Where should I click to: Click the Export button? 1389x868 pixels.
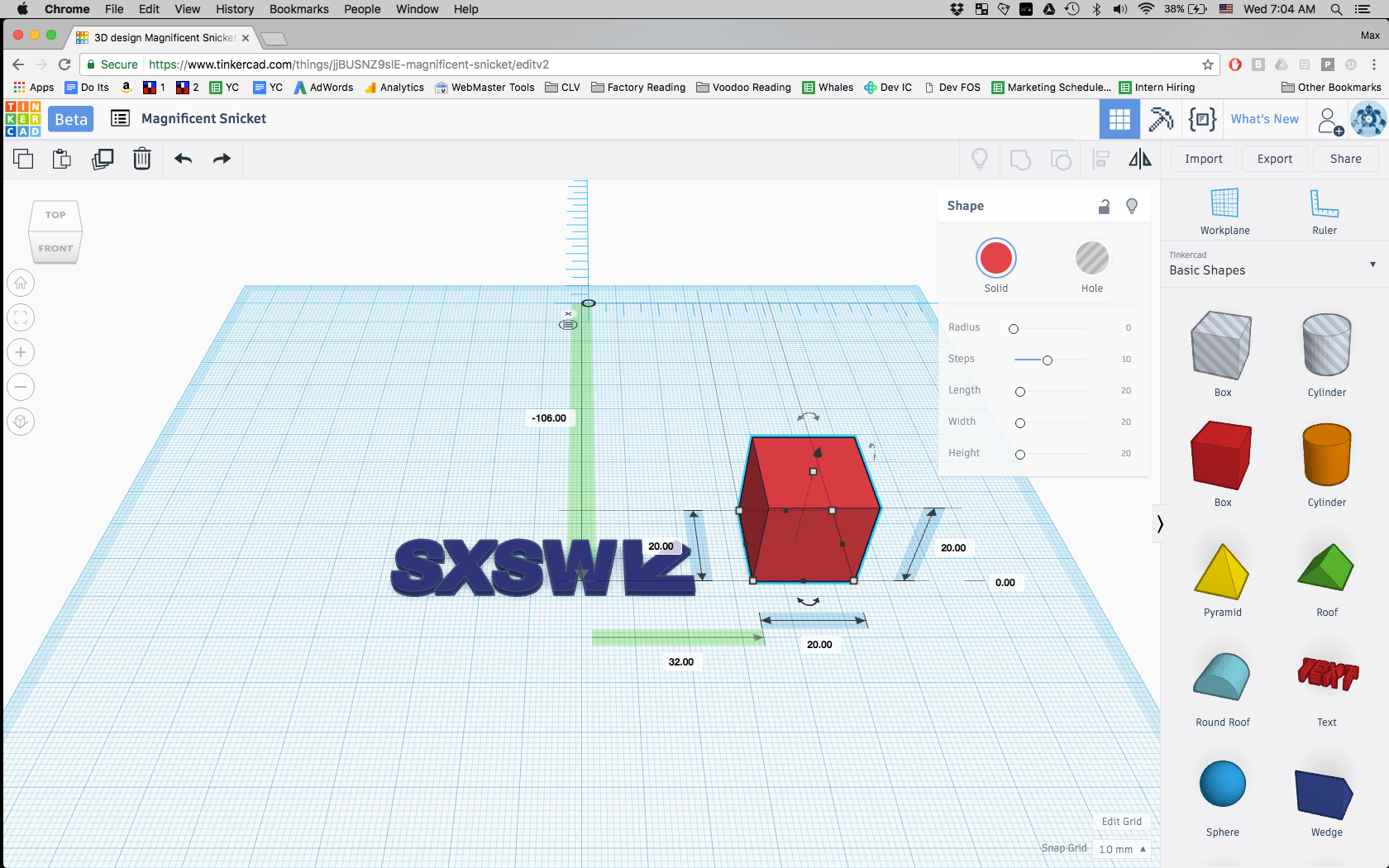1274,158
